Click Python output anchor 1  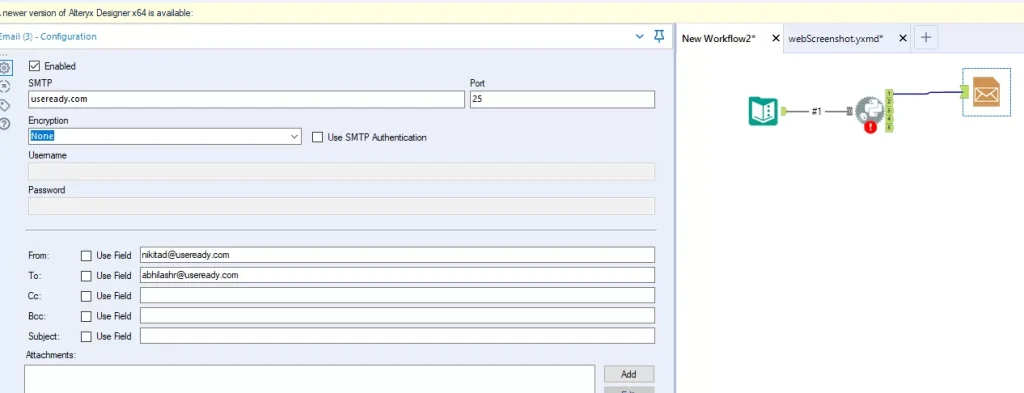click(x=889, y=93)
